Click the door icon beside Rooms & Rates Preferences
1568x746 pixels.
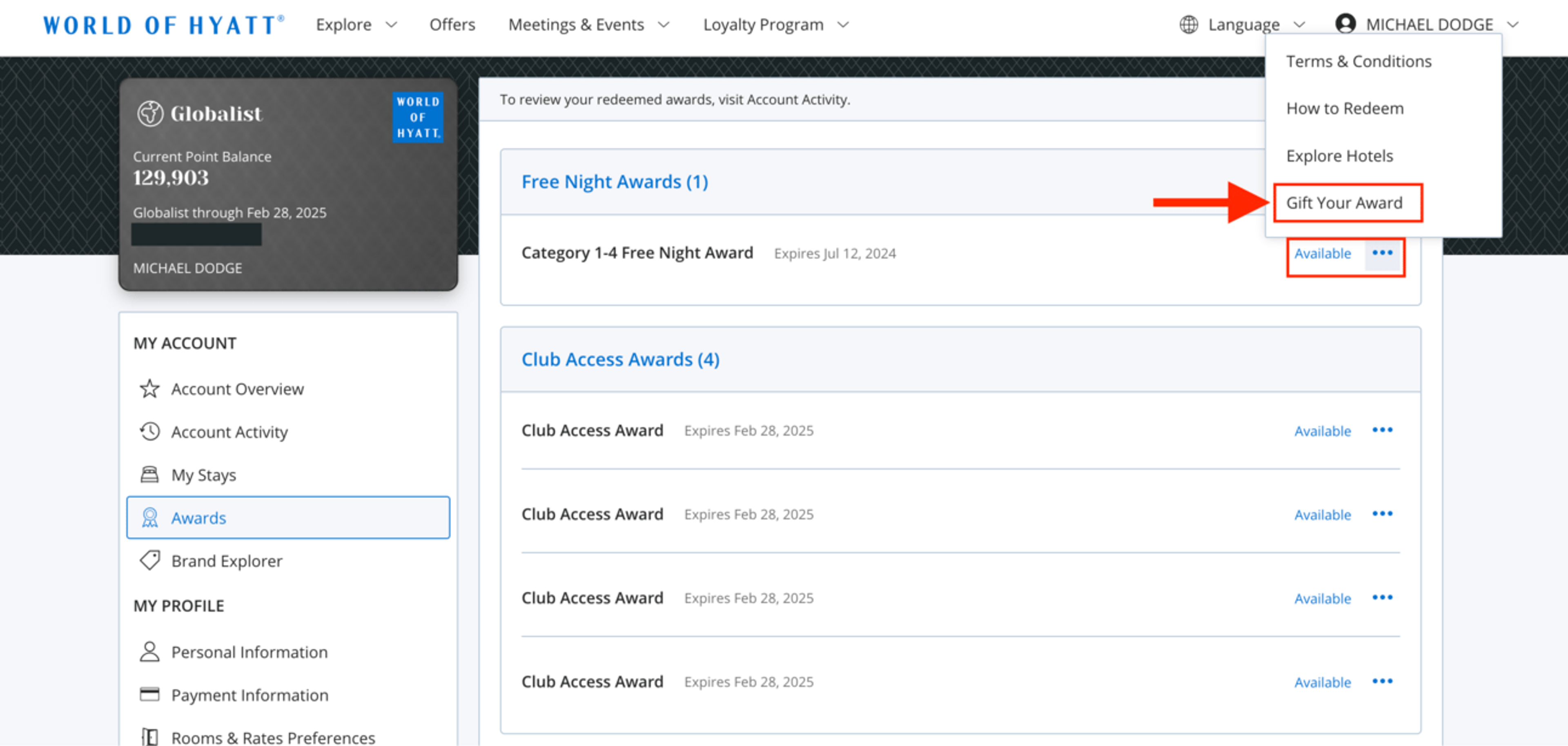pyautogui.click(x=149, y=737)
